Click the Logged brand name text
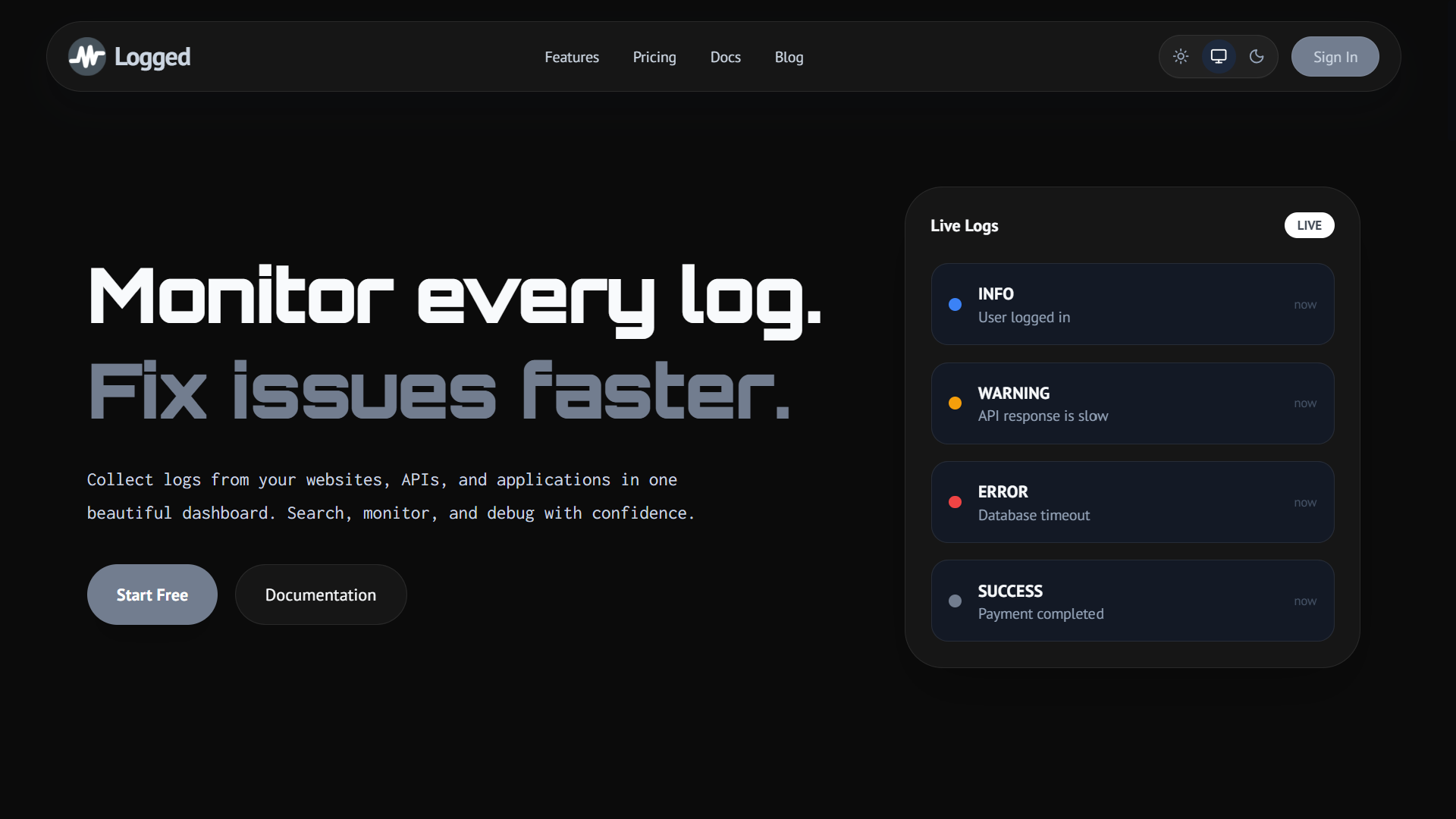The height and width of the screenshot is (819, 1456). pyautogui.click(x=152, y=58)
